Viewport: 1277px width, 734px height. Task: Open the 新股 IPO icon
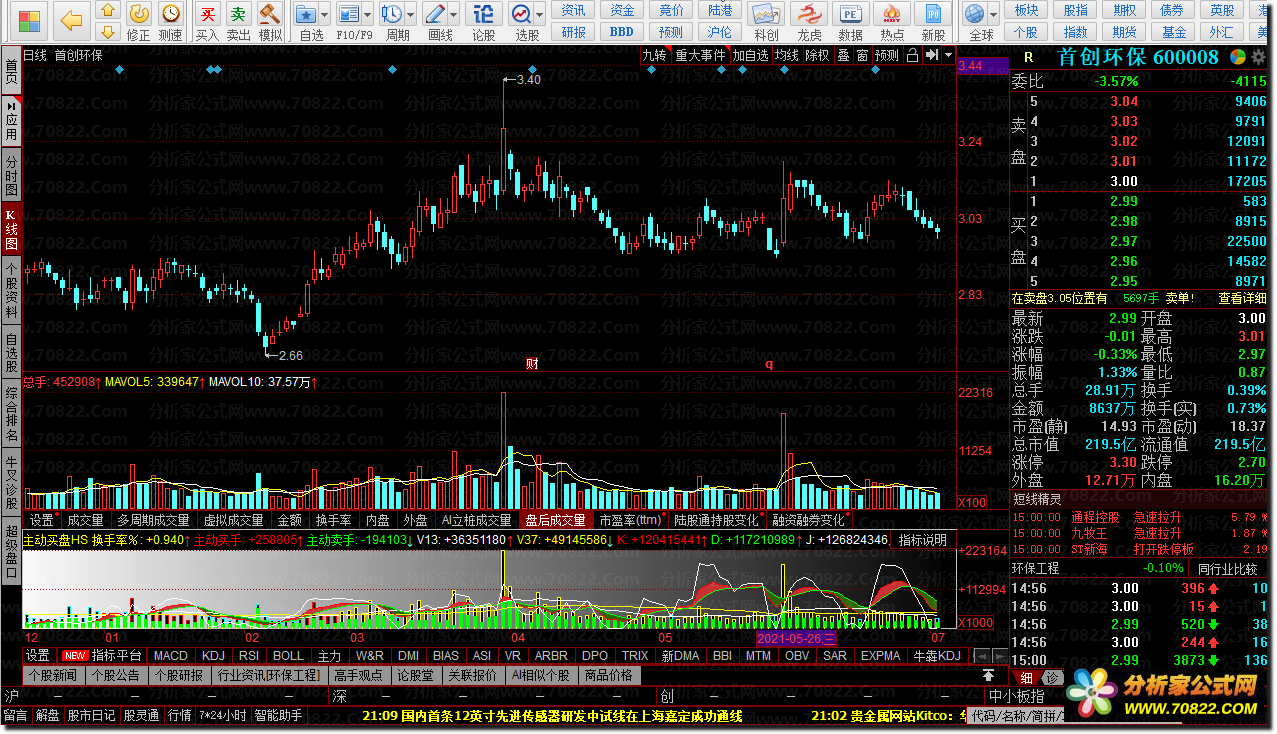tap(934, 14)
